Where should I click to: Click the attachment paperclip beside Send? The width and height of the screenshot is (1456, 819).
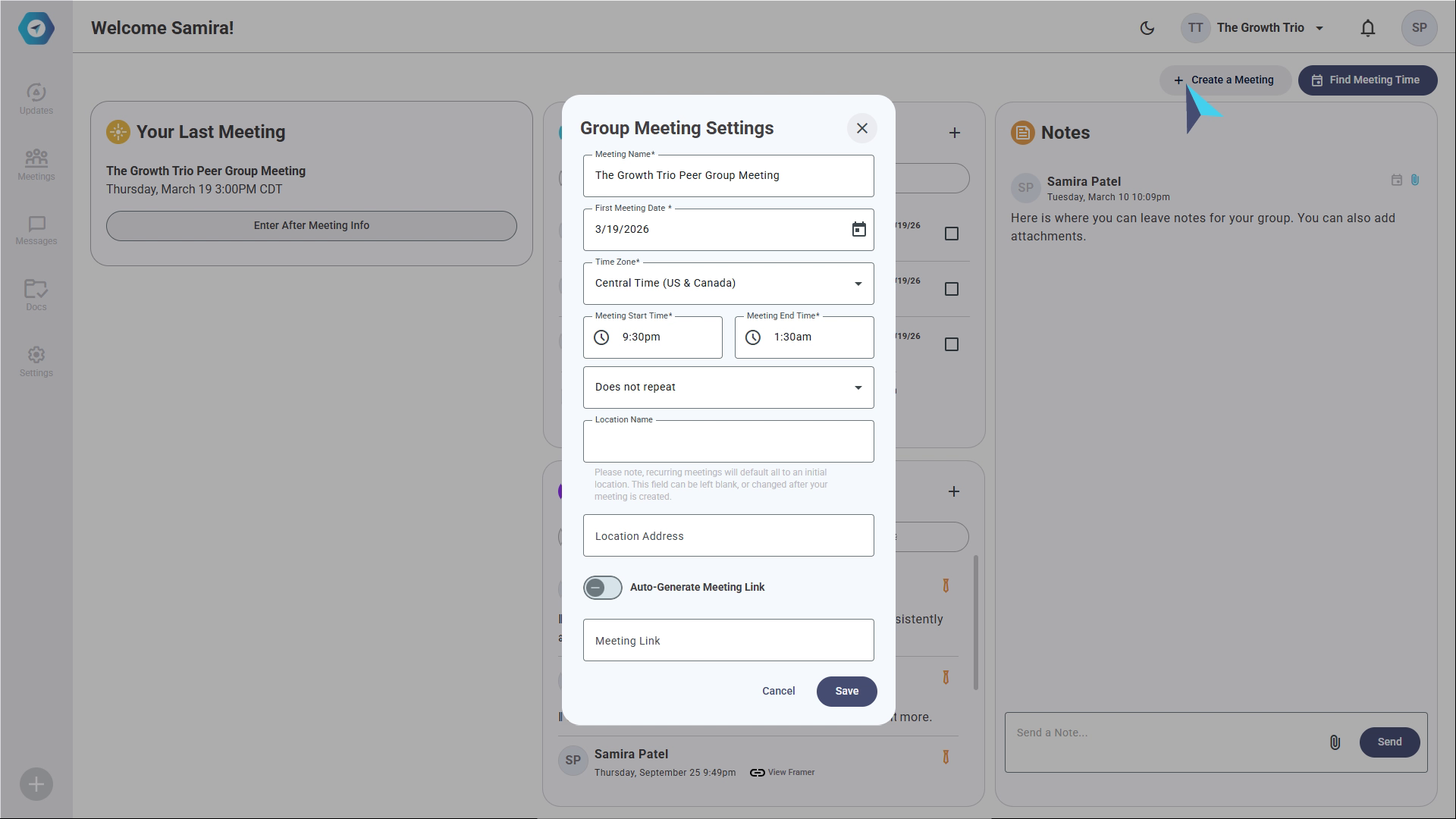click(x=1335, y=742)
